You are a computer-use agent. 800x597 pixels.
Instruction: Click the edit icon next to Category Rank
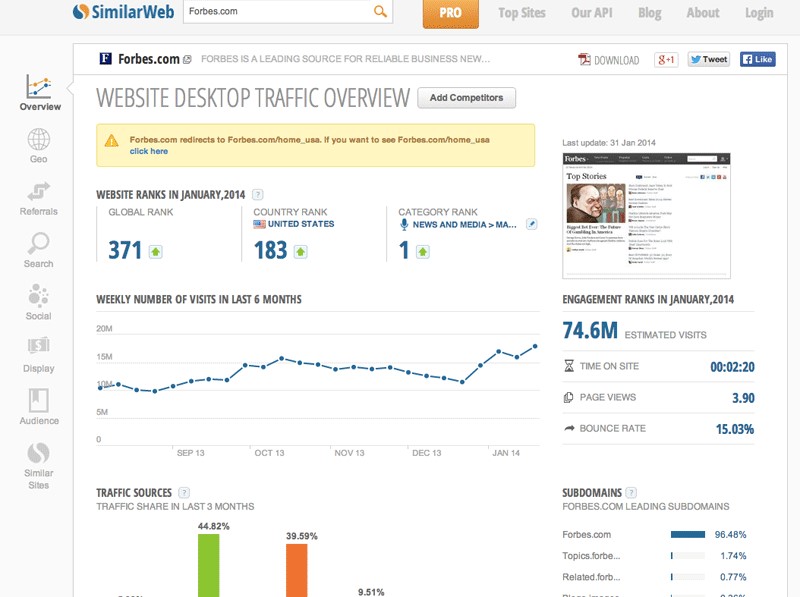pyautogui.click(x=532, y=224)
